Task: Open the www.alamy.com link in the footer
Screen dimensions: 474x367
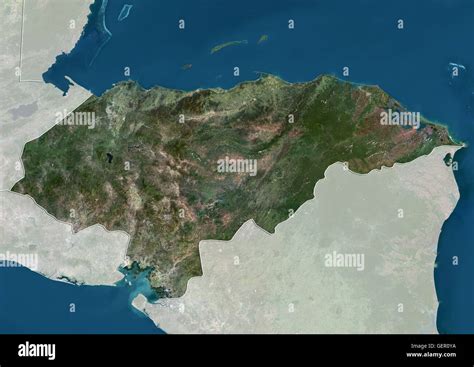Action: [x=431, y=355]
